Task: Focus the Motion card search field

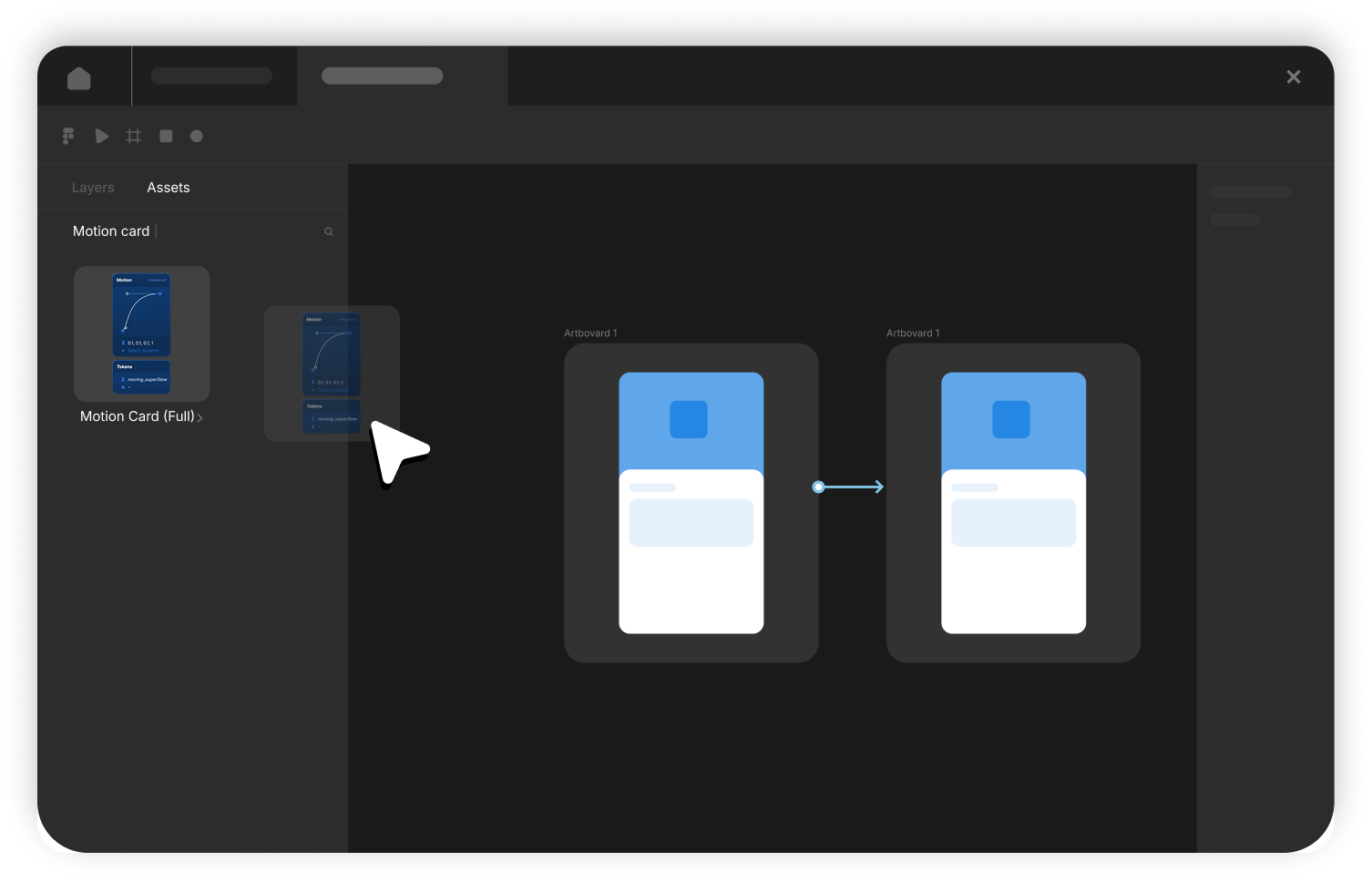Action: [x=193, y=231]
